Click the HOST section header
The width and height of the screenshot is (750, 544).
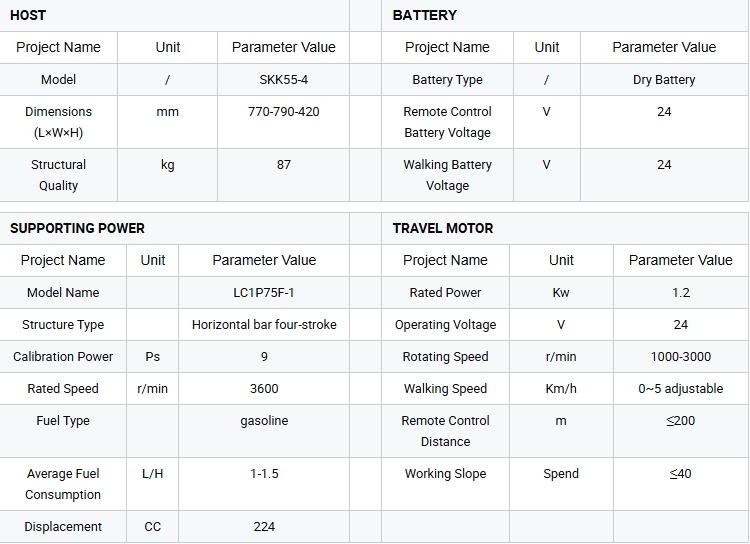click(28, 15)
